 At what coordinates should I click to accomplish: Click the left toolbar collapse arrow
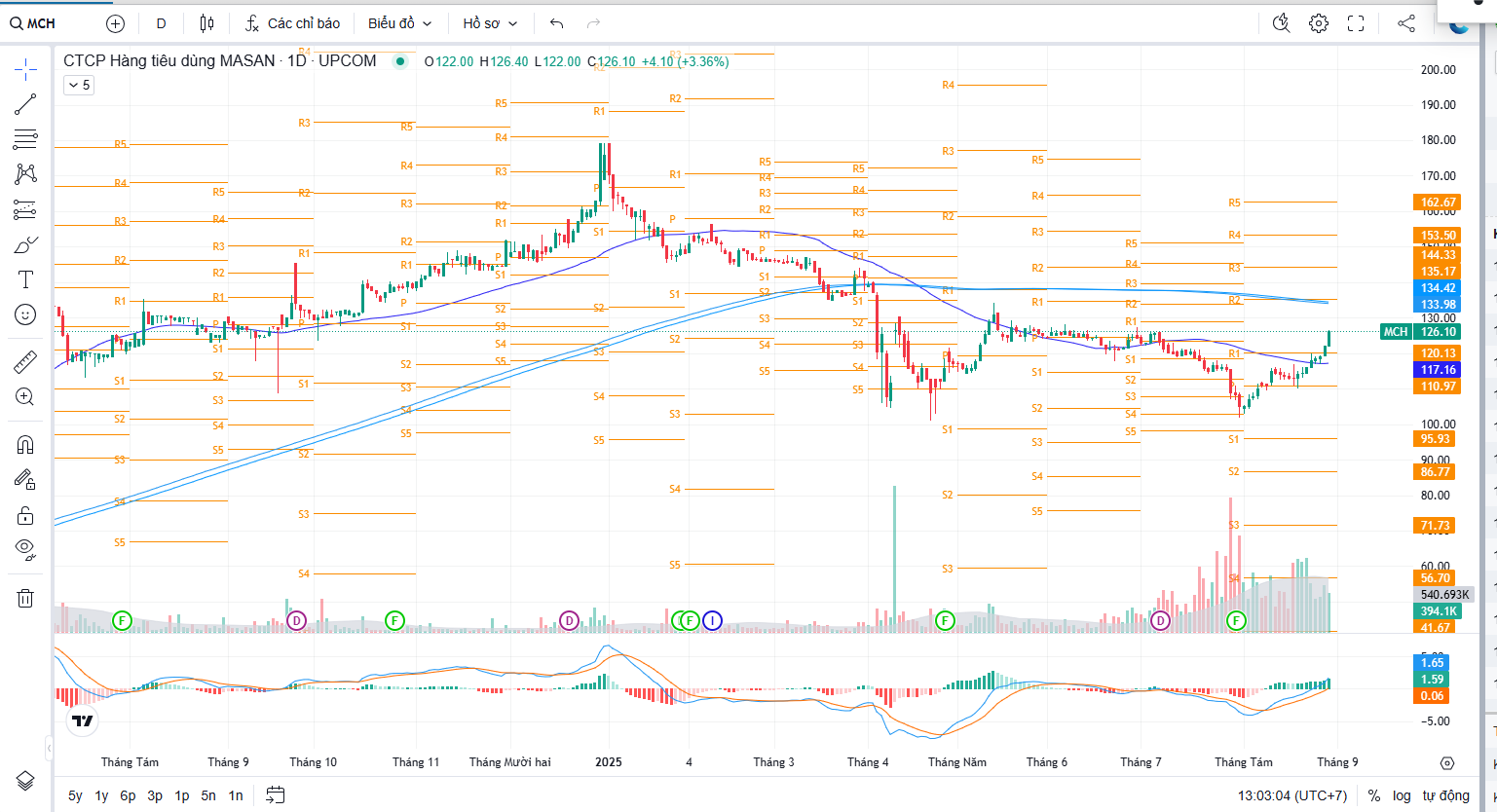click(49, 748)
